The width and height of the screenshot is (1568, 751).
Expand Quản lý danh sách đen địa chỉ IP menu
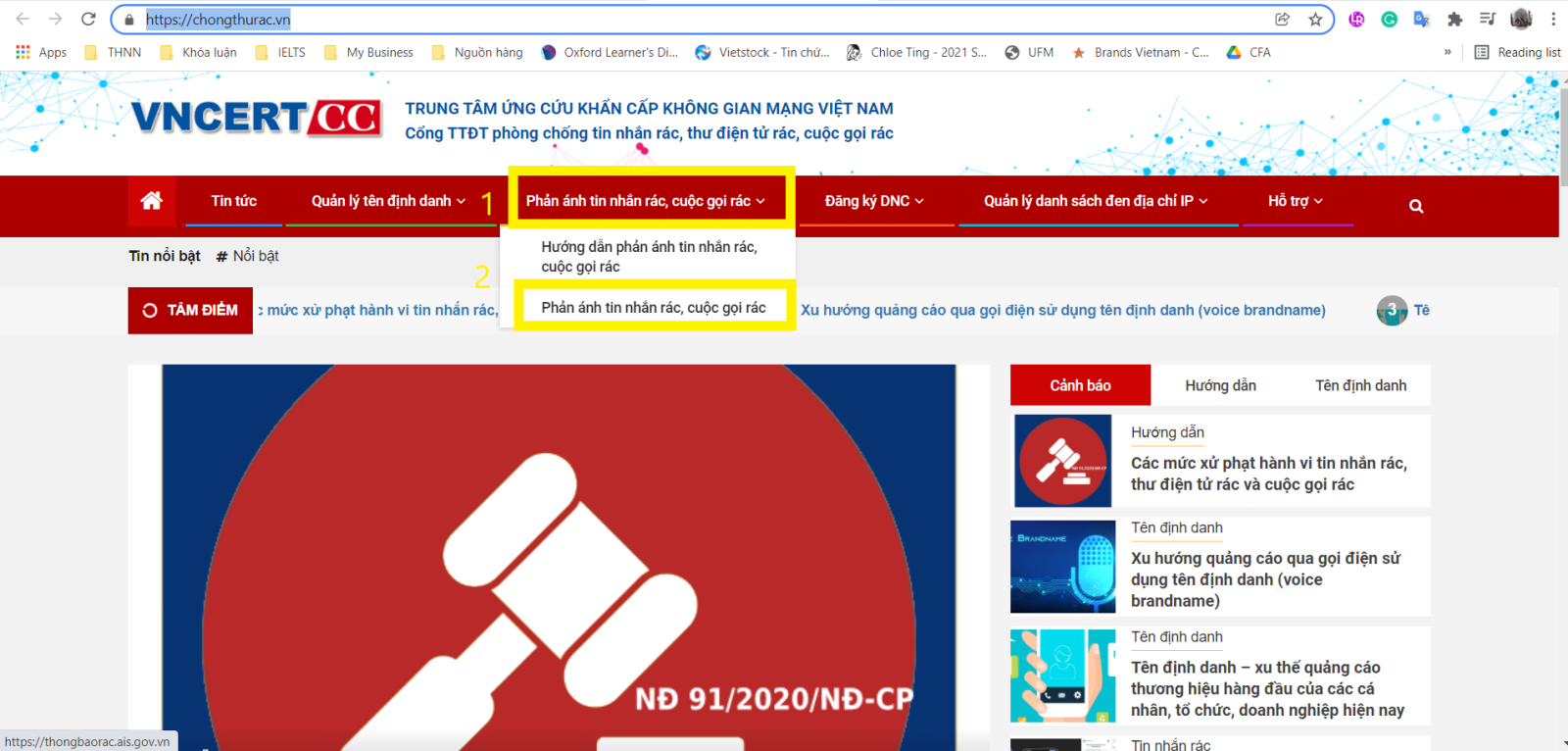[x=1097, y=201]
